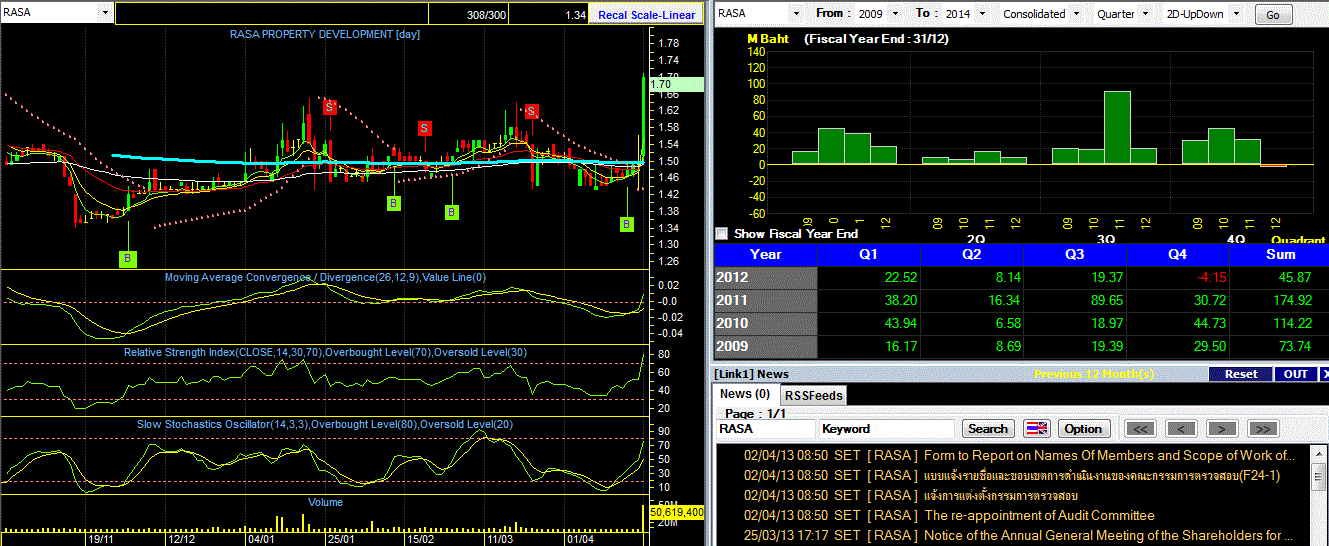Select the 2011 year row label
The width and height of the screenshot is (1329, 546).
tap(766, 300)
